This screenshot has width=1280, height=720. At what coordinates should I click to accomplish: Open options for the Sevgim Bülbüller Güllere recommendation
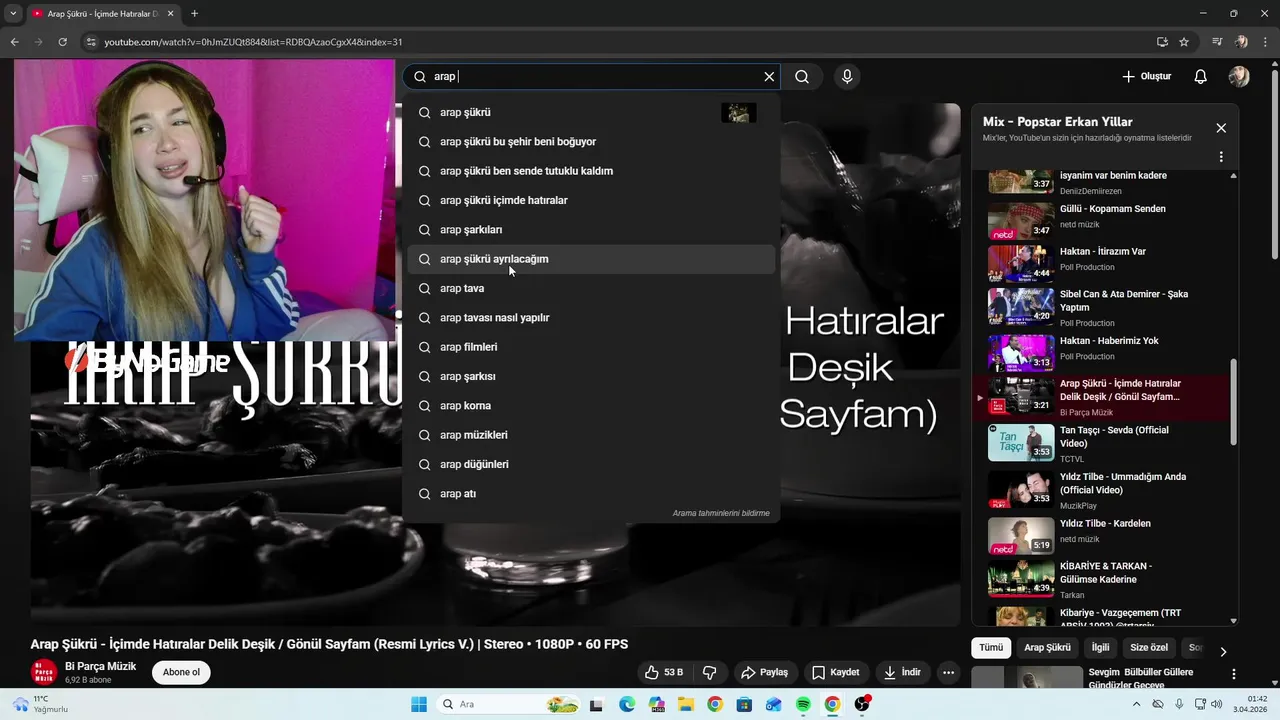coord(1234,675)
